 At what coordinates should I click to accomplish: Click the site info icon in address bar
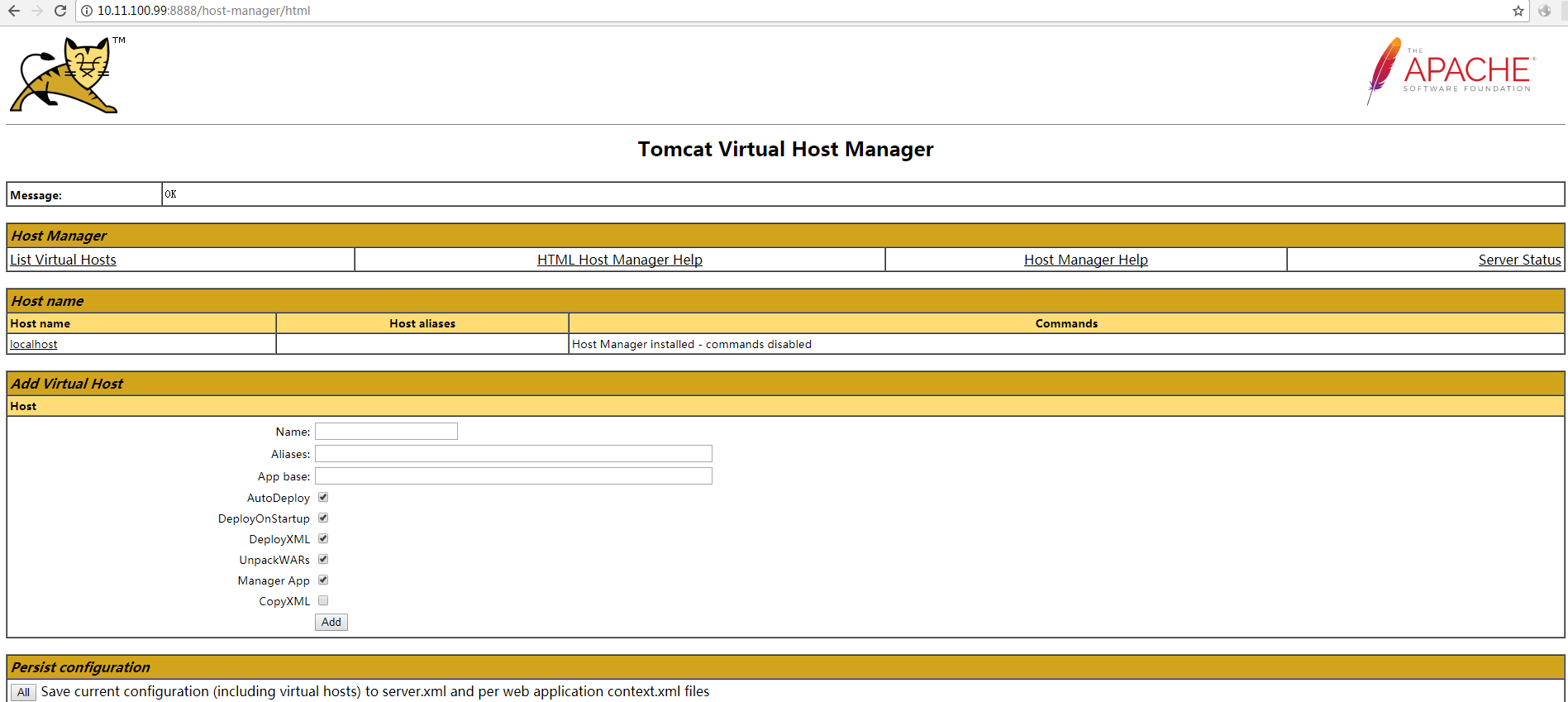(87, 11)
